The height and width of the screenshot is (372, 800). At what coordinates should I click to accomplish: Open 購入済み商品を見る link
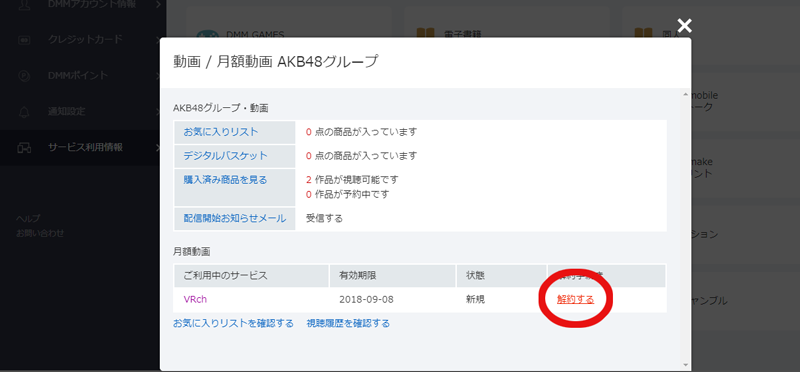[x=226, y=180]
